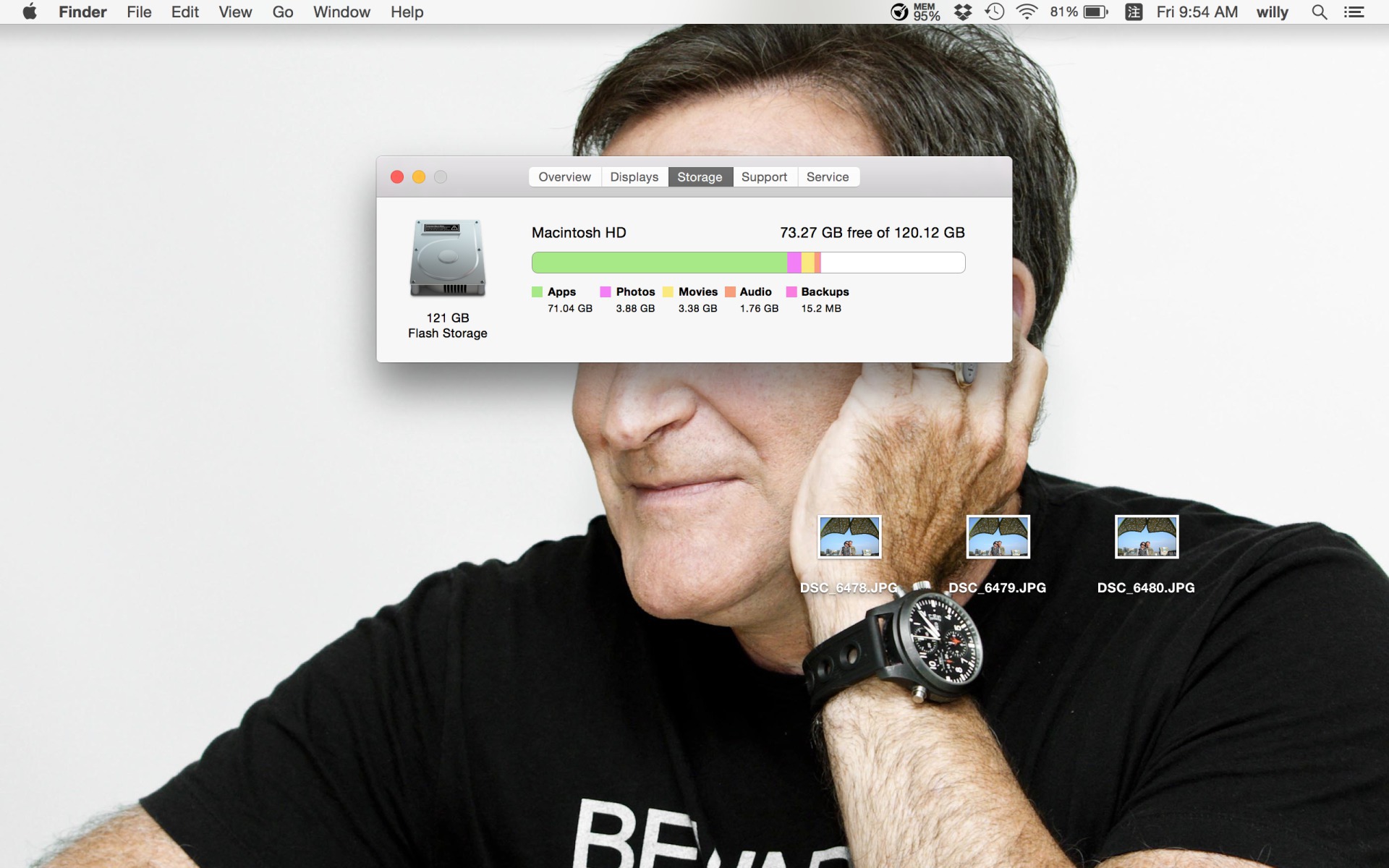Open the View menu
Image resolution: width=1389 pixels, height=868 pixels.
point(235,12)
